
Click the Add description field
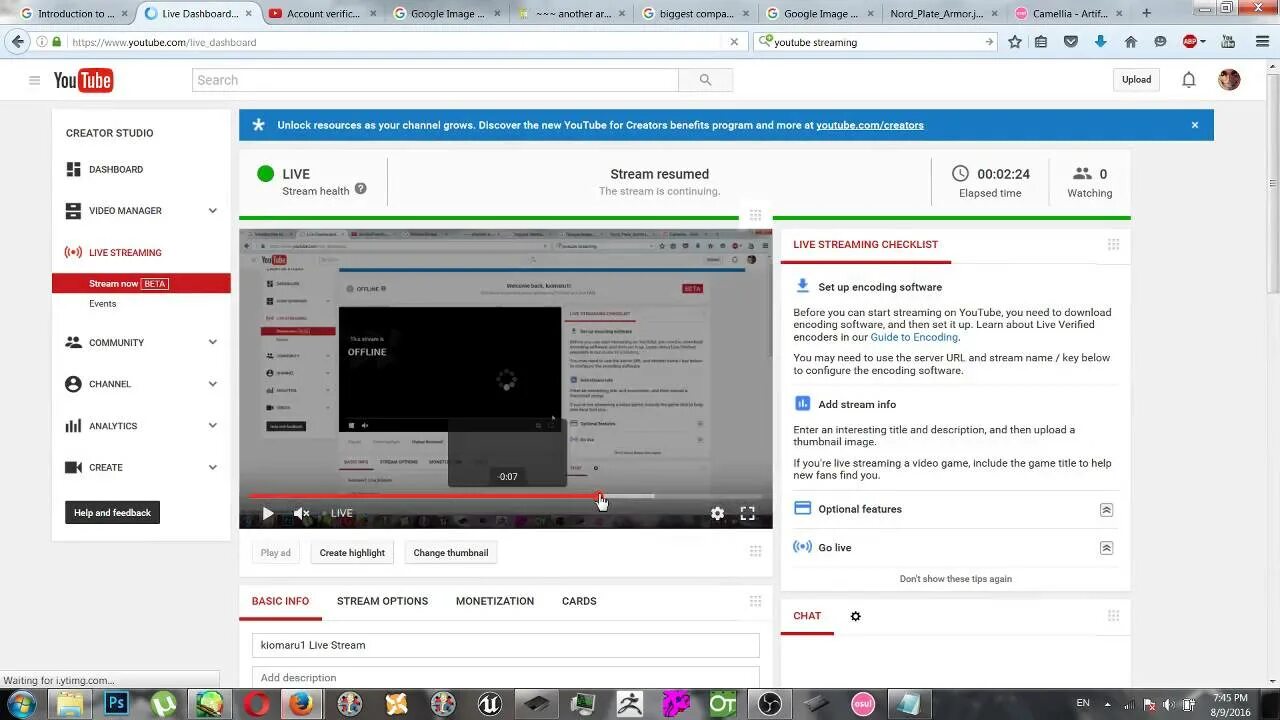(505, 678)
